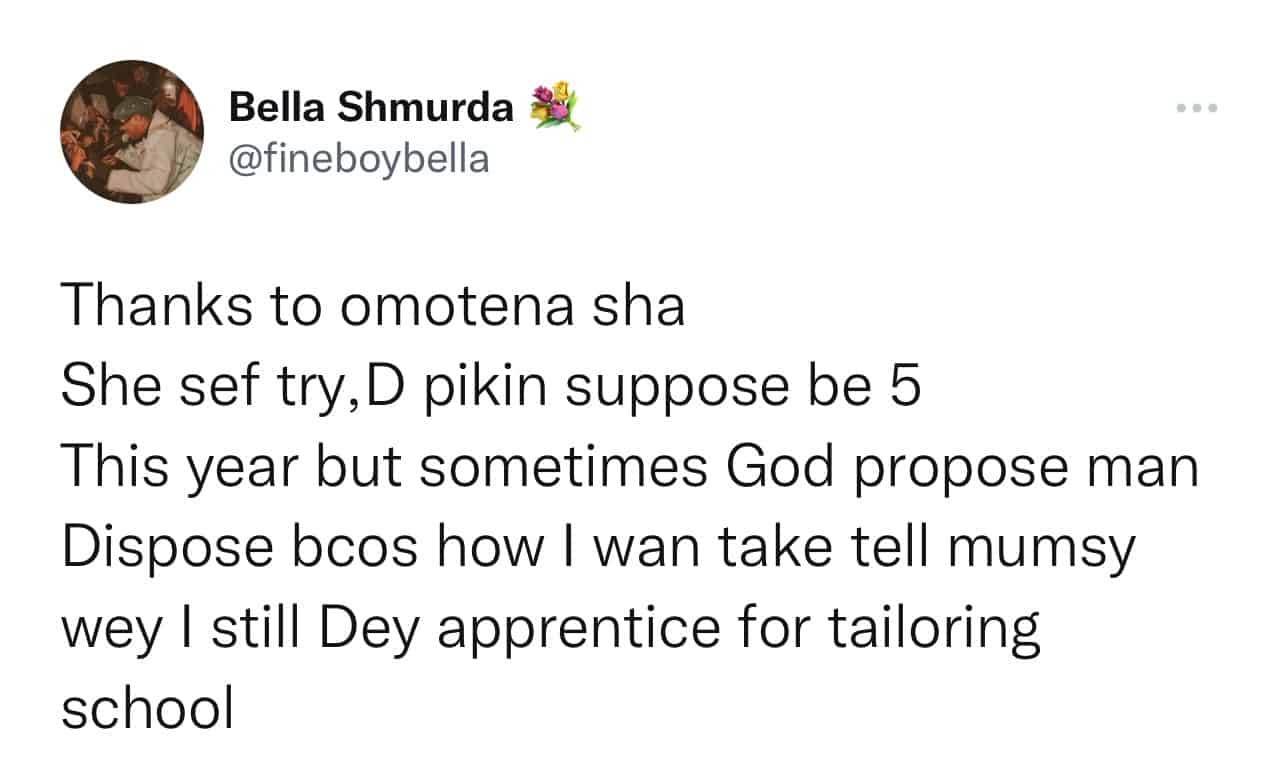Click the line starting "She sef try"
1284x779 pixels.
click(491, 389)
